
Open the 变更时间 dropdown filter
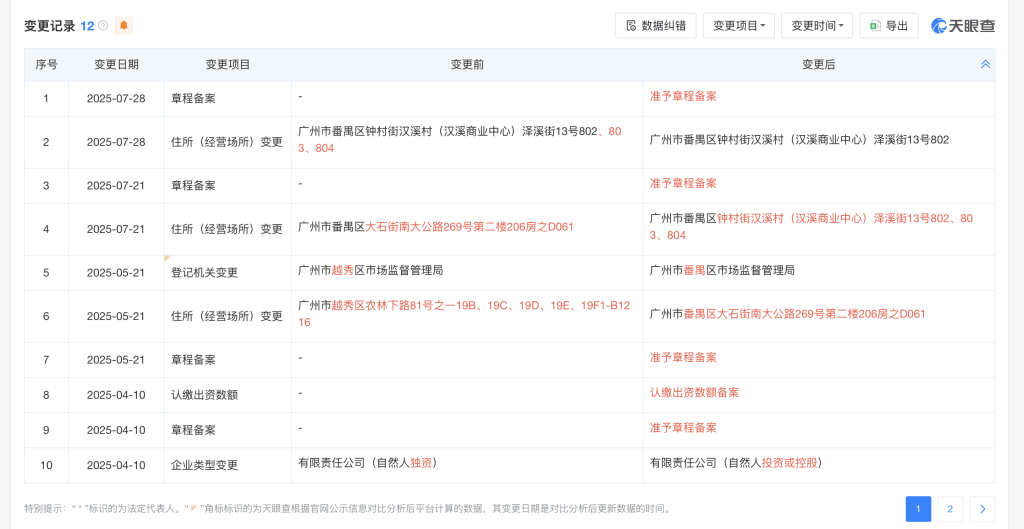(816, 26)
